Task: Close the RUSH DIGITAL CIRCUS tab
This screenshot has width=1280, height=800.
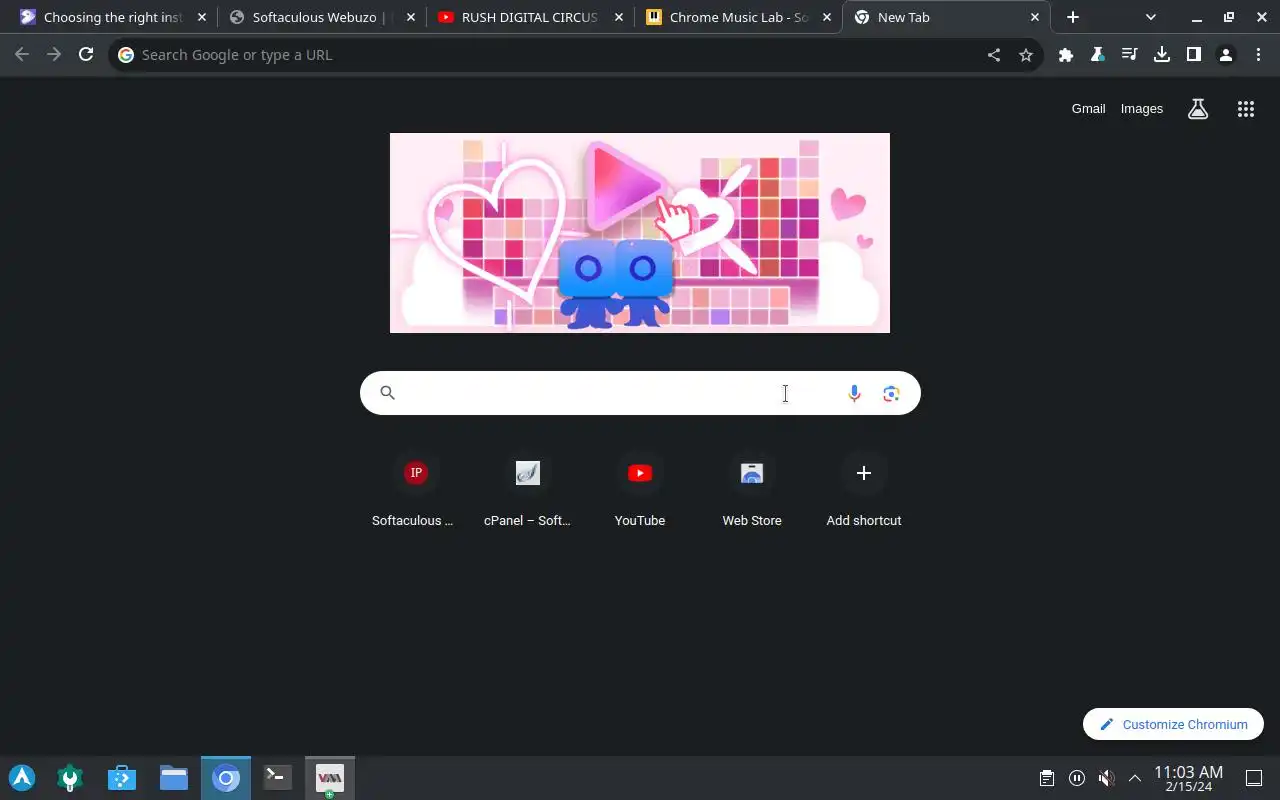Action: pyautogui.click(x=618, y=17)
